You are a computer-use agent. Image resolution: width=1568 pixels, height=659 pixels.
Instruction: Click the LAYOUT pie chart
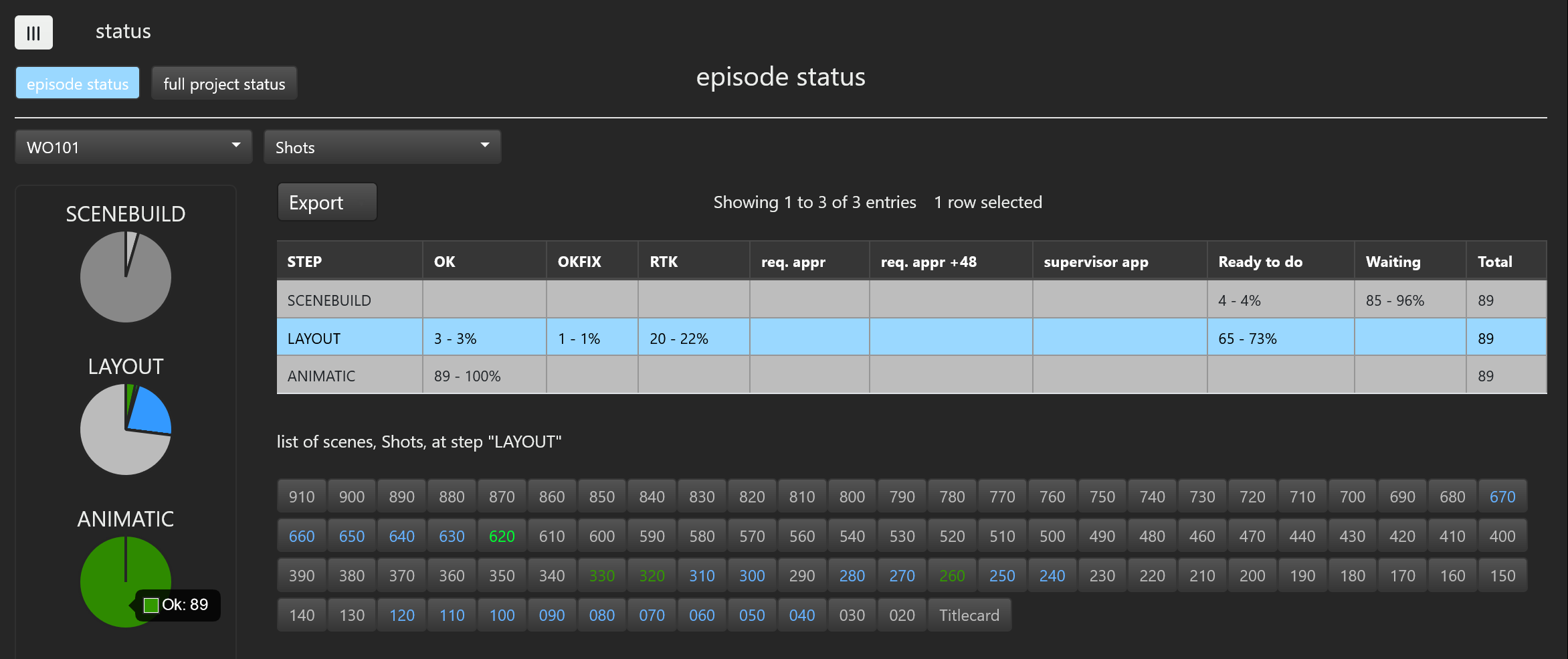click(x=126, y=430)
